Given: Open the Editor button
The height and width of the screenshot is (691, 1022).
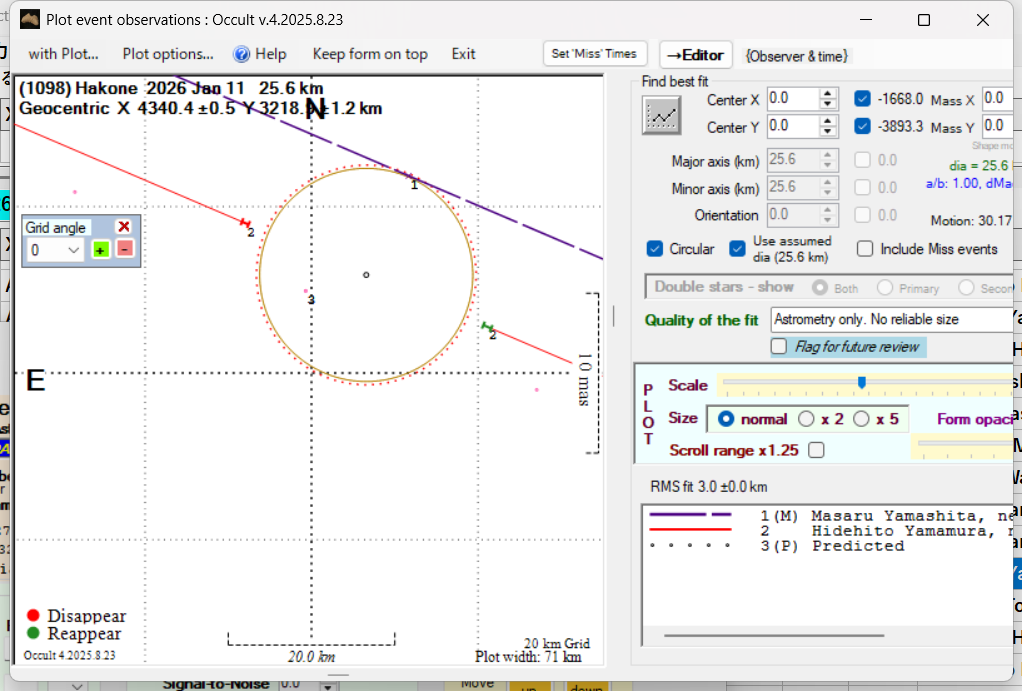Looking at the screenshot, I should [696, 55].
